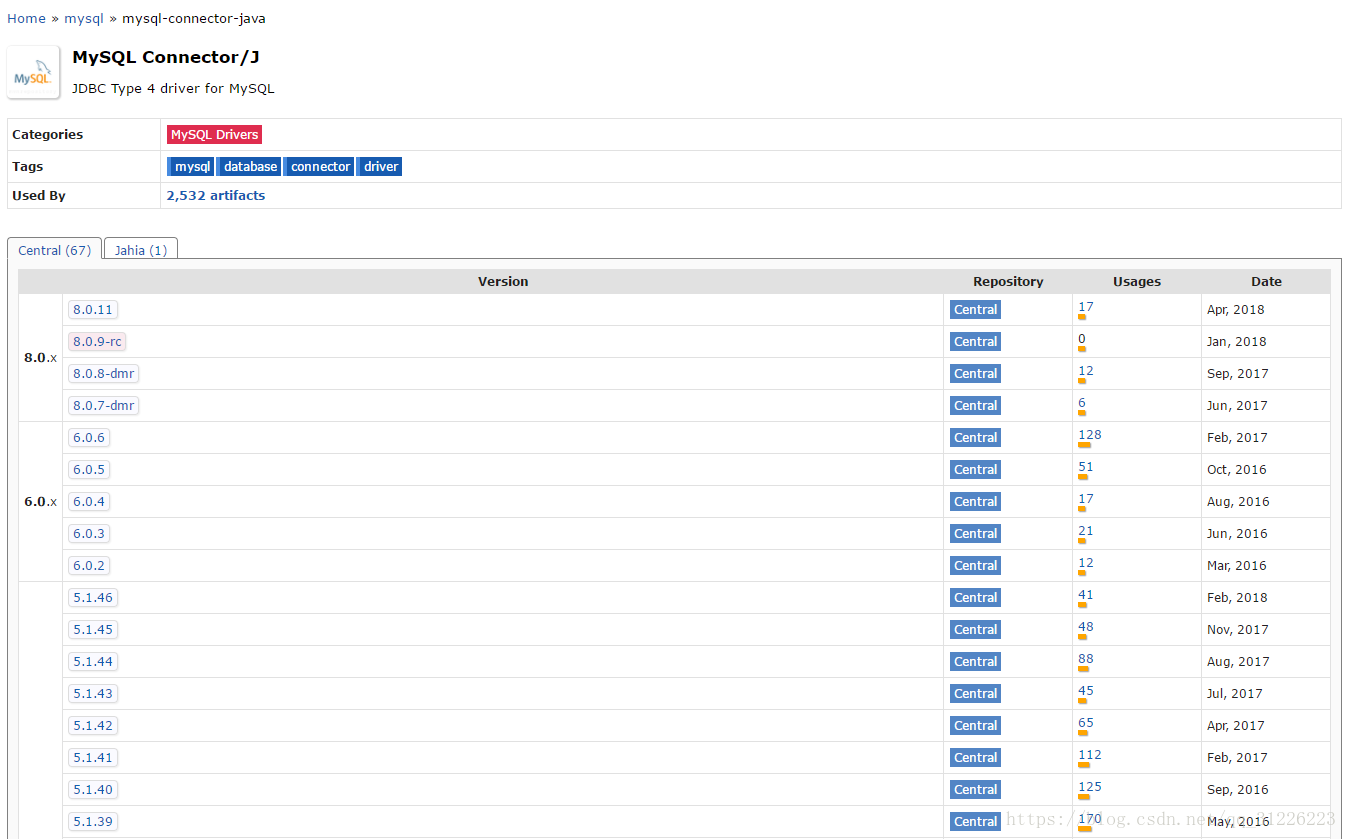Click the Central badge for version 8.0.9-rc
Screen dimensions: 1347x839
(975, 341)
